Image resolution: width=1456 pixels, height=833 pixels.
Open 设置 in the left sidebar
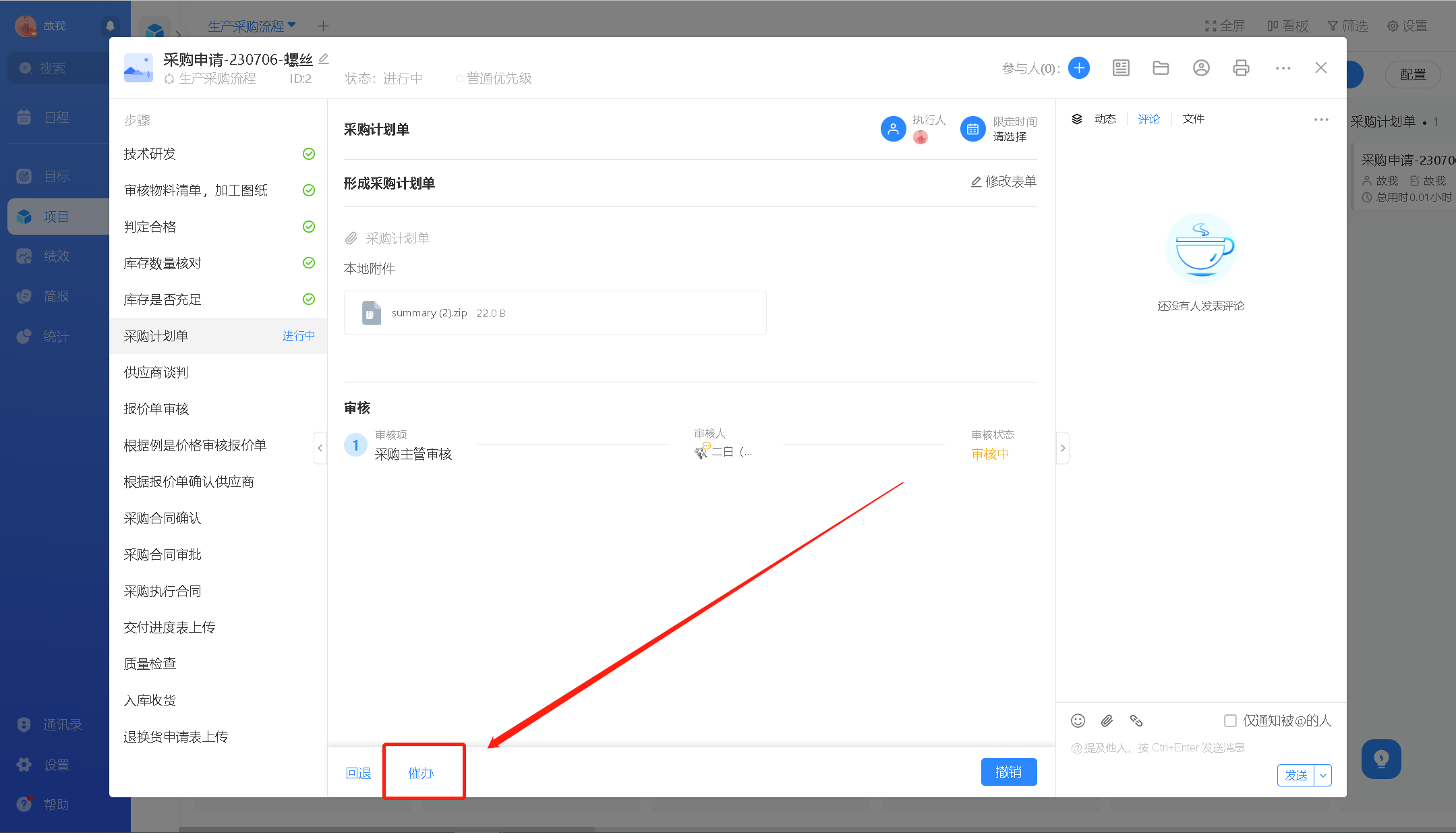[x=55, y=765]
